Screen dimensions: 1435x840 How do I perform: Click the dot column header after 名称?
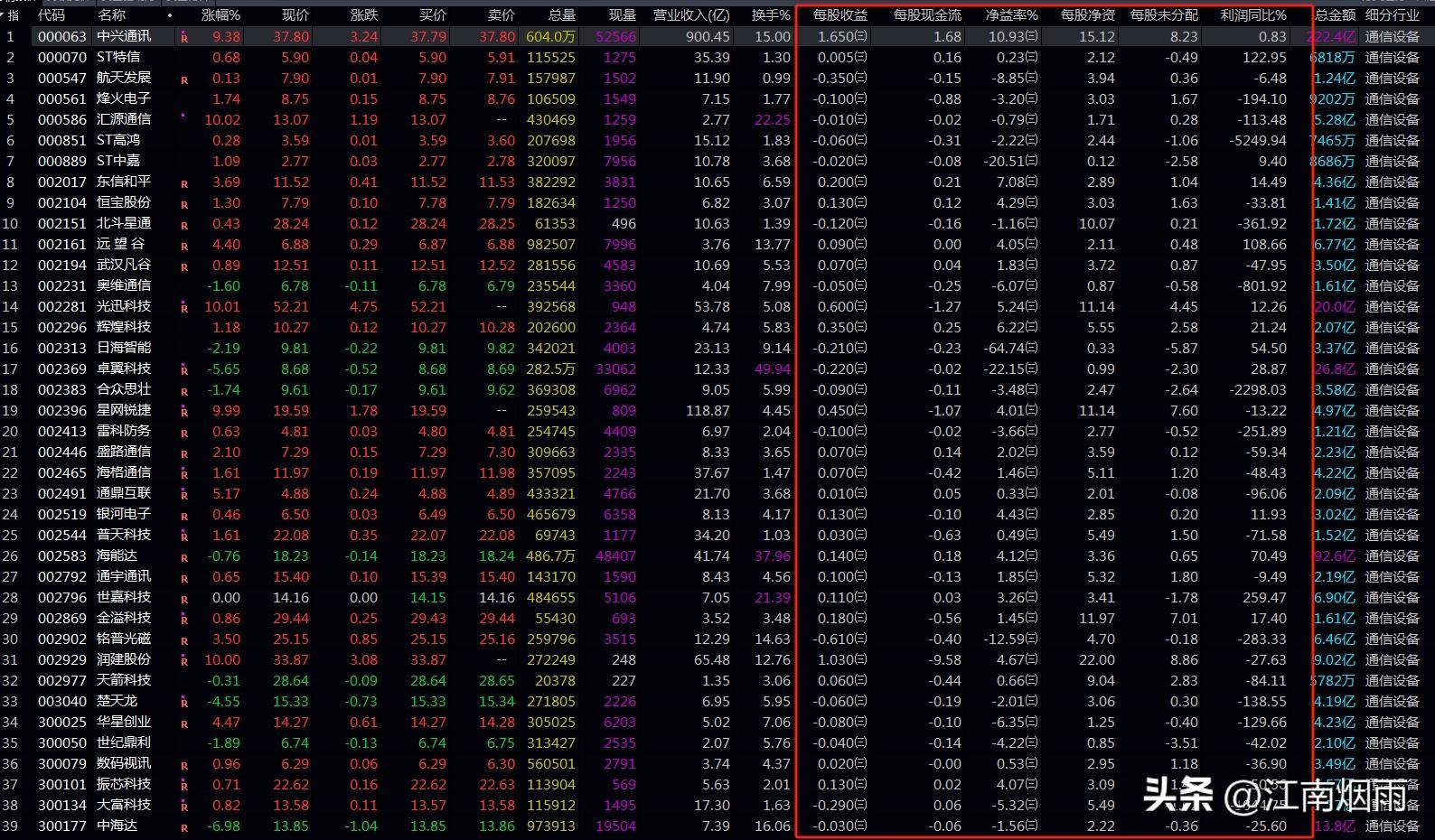click(x=170, y=15)
